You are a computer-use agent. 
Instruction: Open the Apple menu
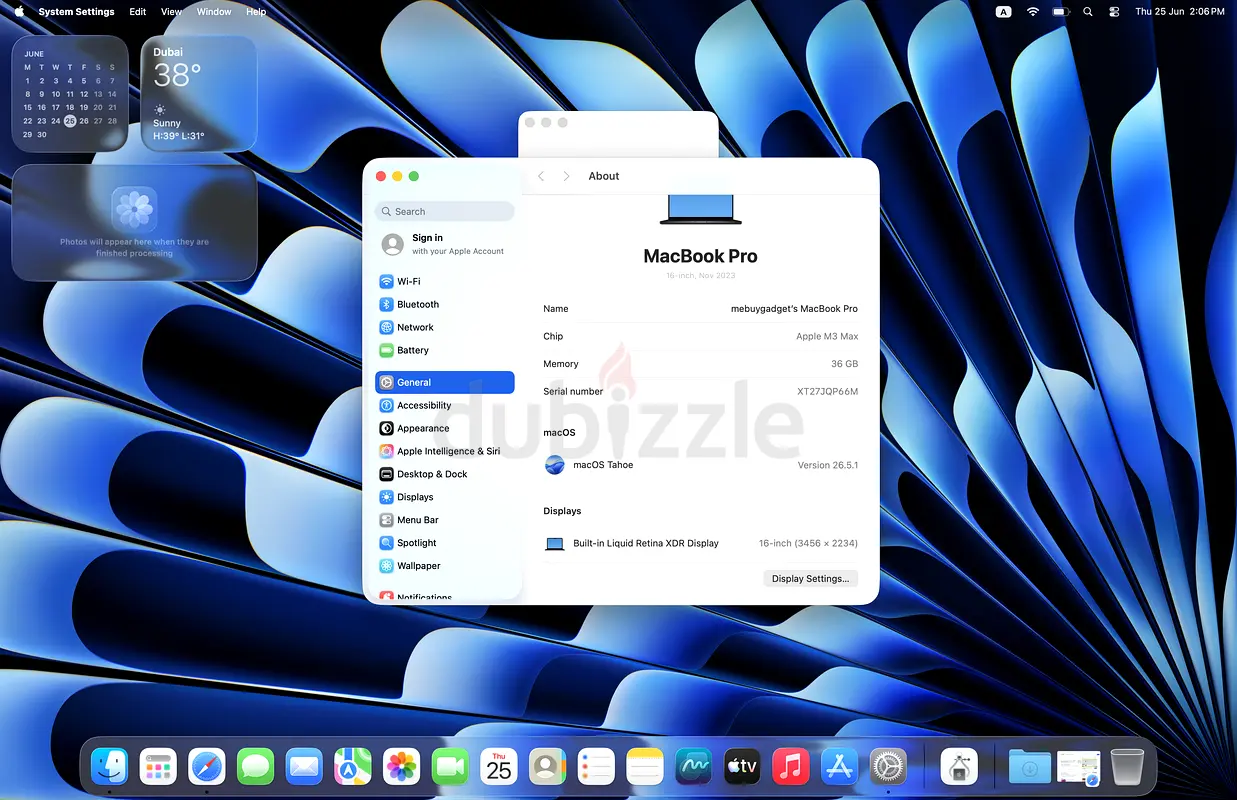click(x=19, y=12)
